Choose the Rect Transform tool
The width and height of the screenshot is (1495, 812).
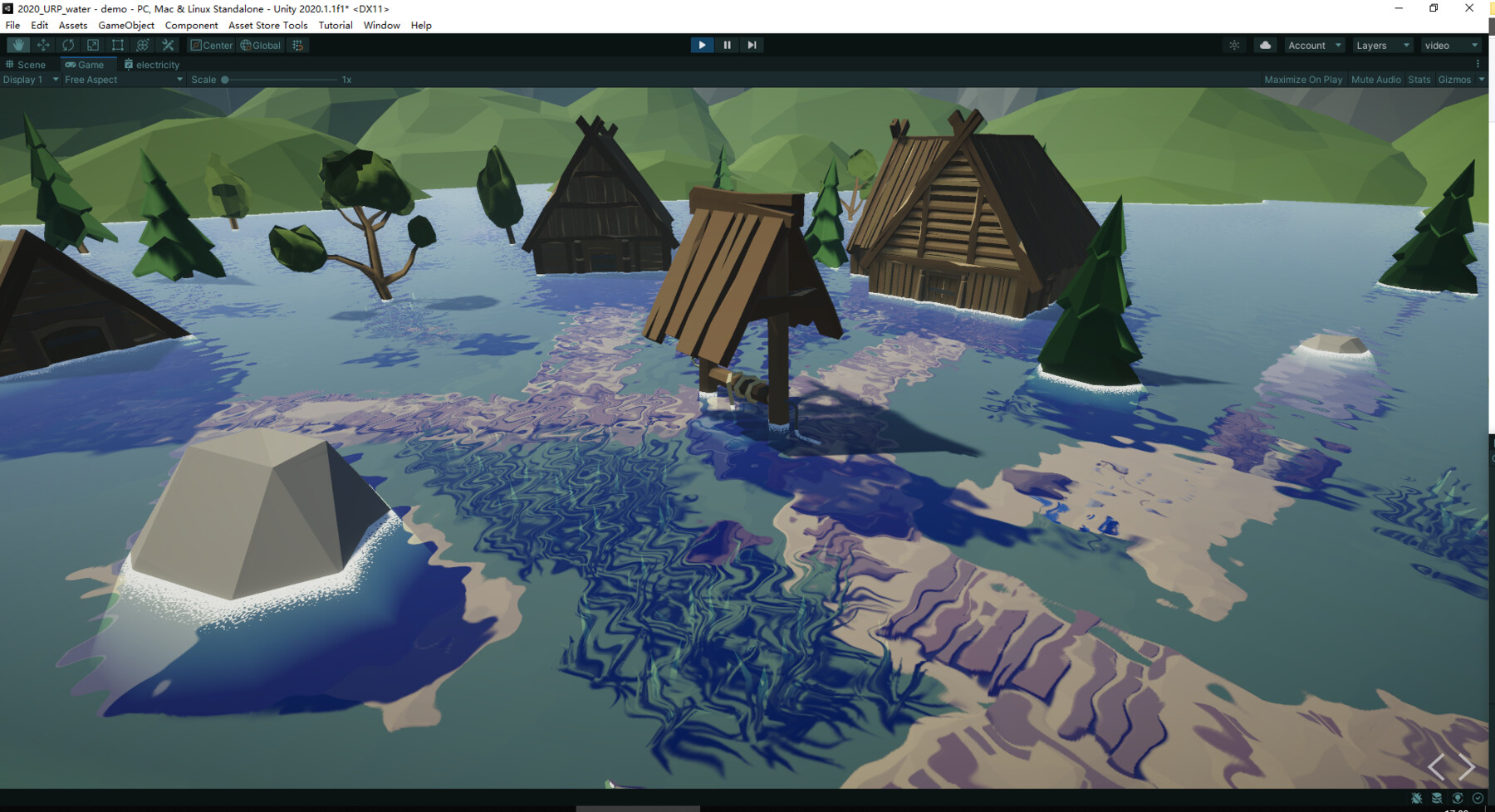(x=117, y=45)
